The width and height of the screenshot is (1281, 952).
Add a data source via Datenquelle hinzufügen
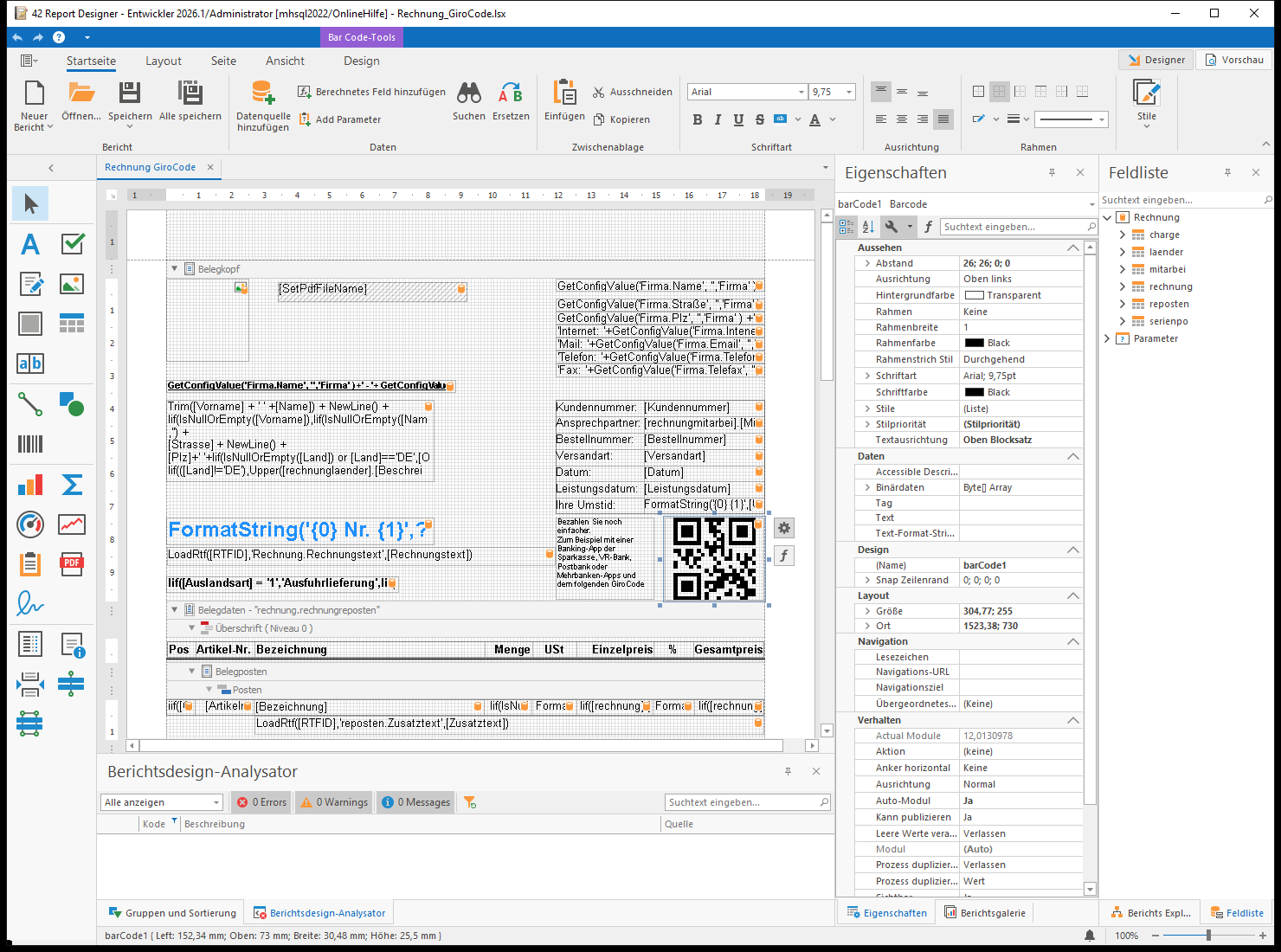263,106
